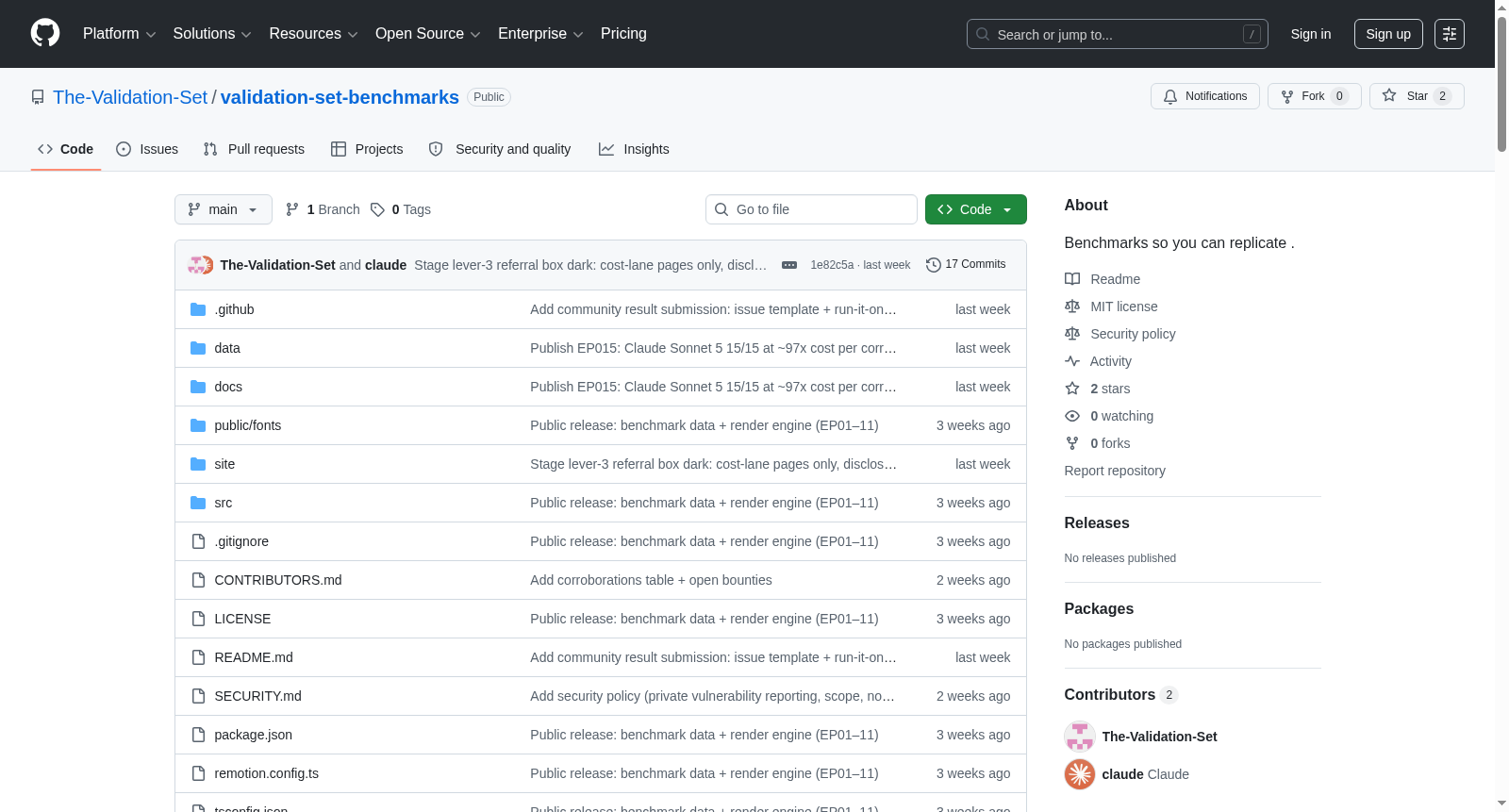Screen dimensions: 1509x812
Task: Star the repository
Action: coord(1417,96)
